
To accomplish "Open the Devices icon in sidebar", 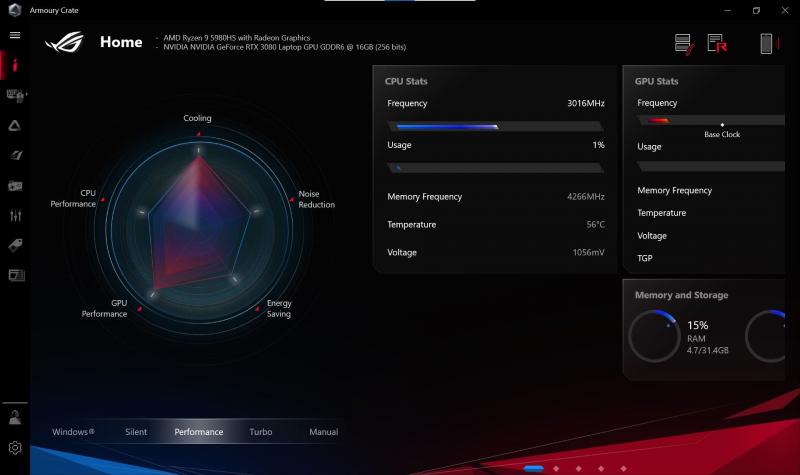I will (x=15, y=95).
